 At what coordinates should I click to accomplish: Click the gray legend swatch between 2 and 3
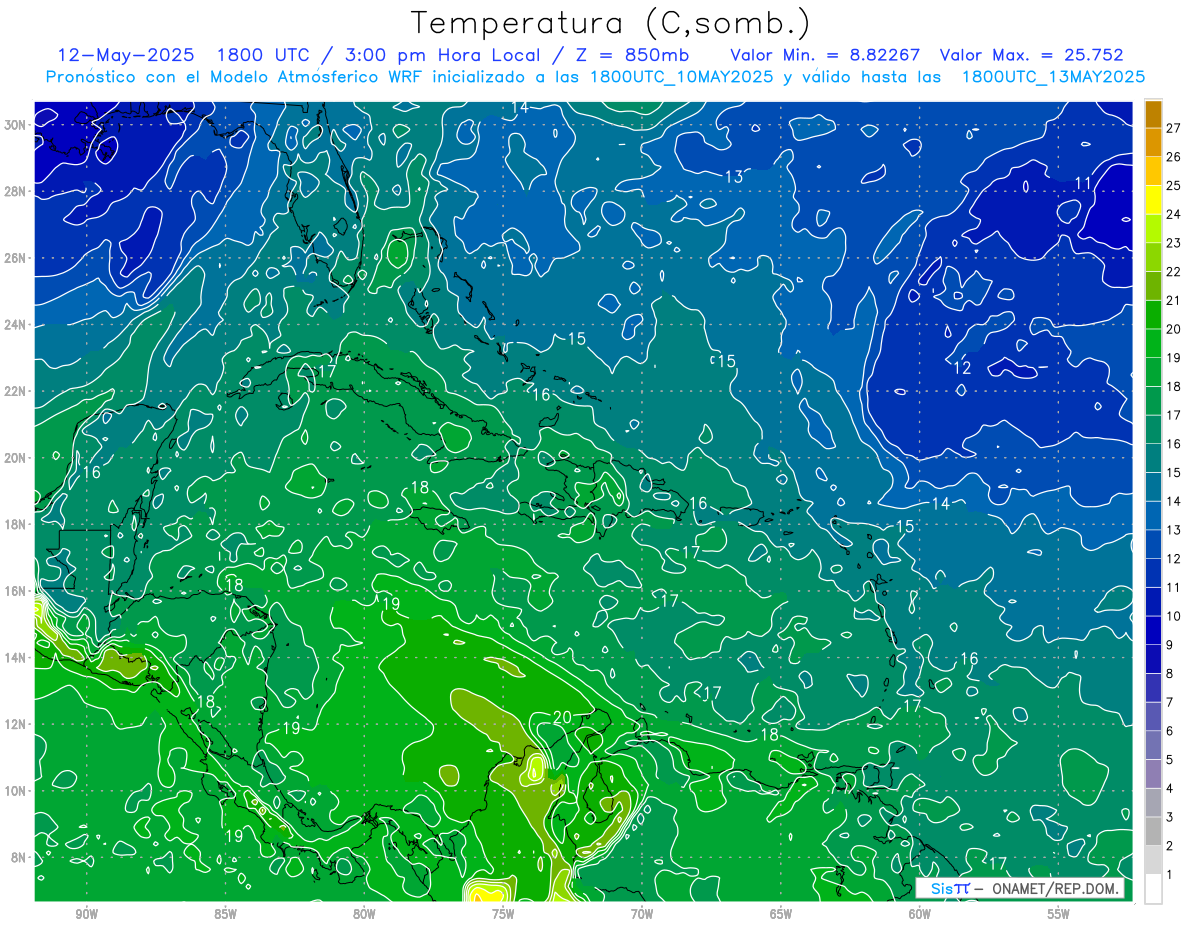1153,832
